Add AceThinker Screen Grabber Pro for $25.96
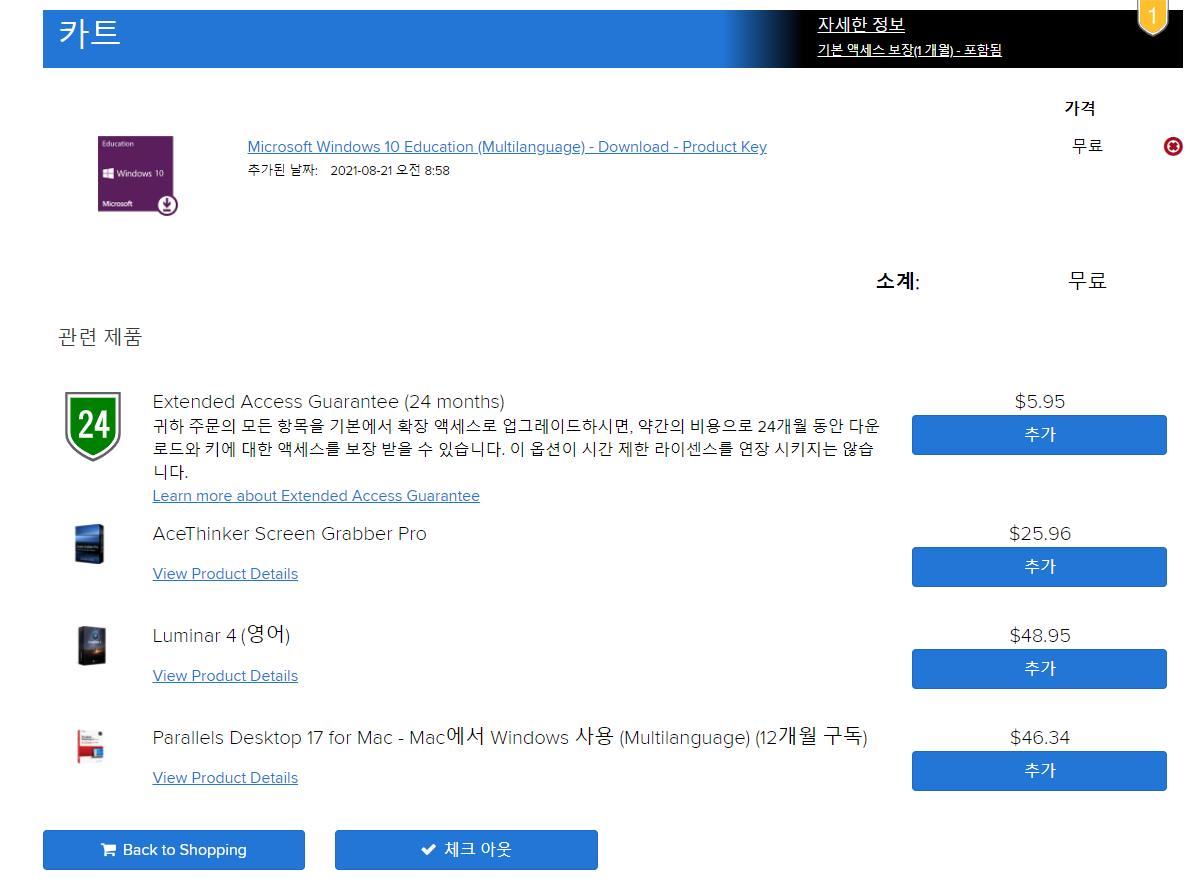The image size is (1195, 880). tap(1039, 567)
